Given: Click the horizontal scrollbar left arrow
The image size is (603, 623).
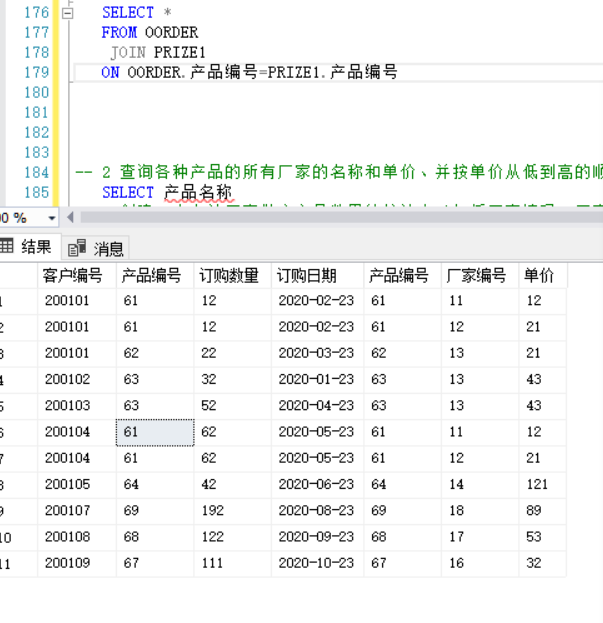Looking at the screenshot, I should 70,217.
